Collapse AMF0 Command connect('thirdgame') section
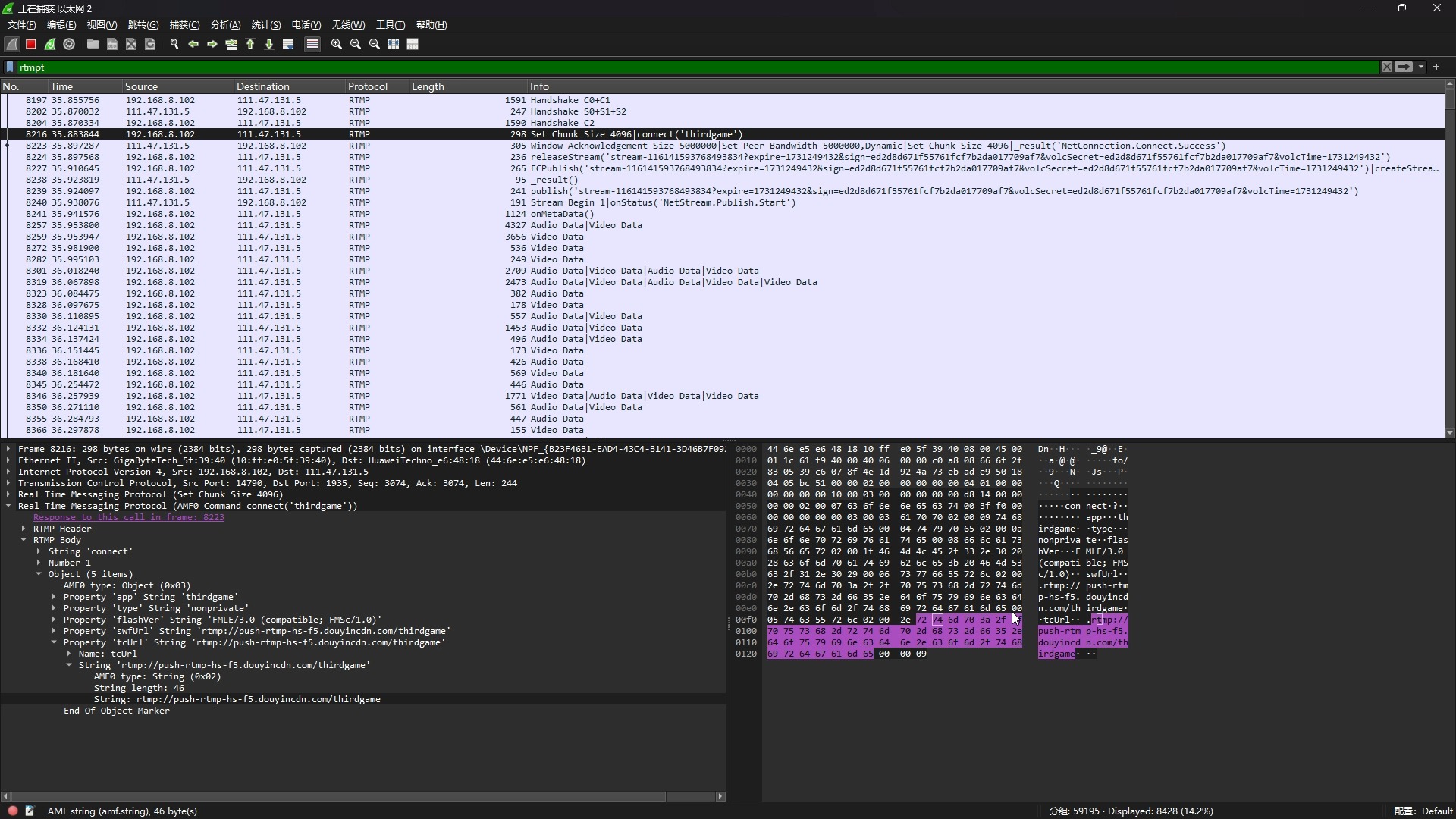Screen dimensions: 1456x819 point(8,506)
